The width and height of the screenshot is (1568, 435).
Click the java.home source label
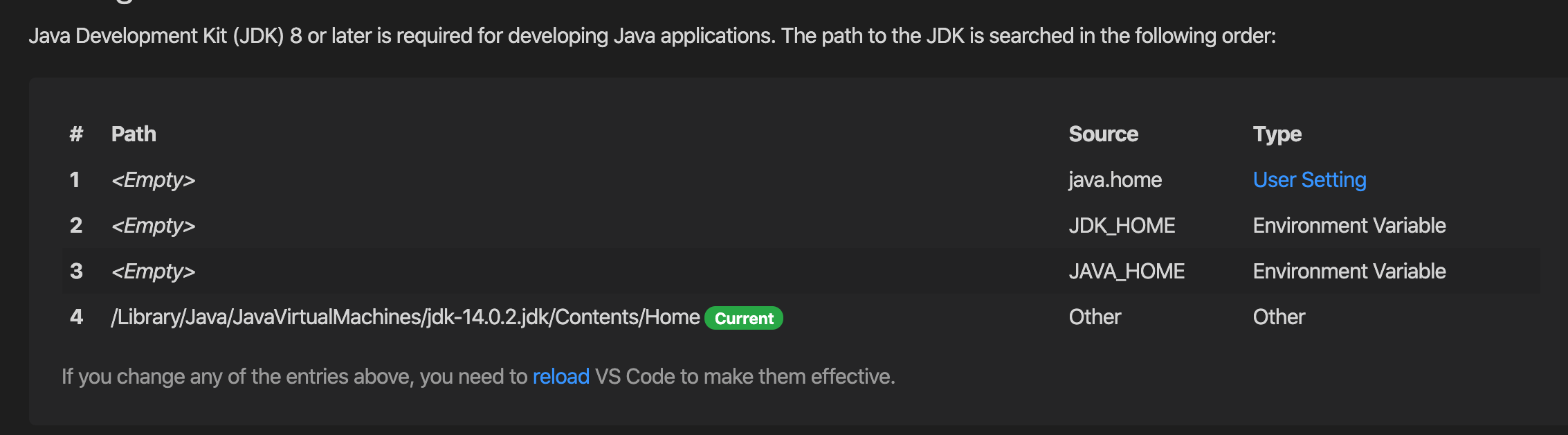(1115, 179)
